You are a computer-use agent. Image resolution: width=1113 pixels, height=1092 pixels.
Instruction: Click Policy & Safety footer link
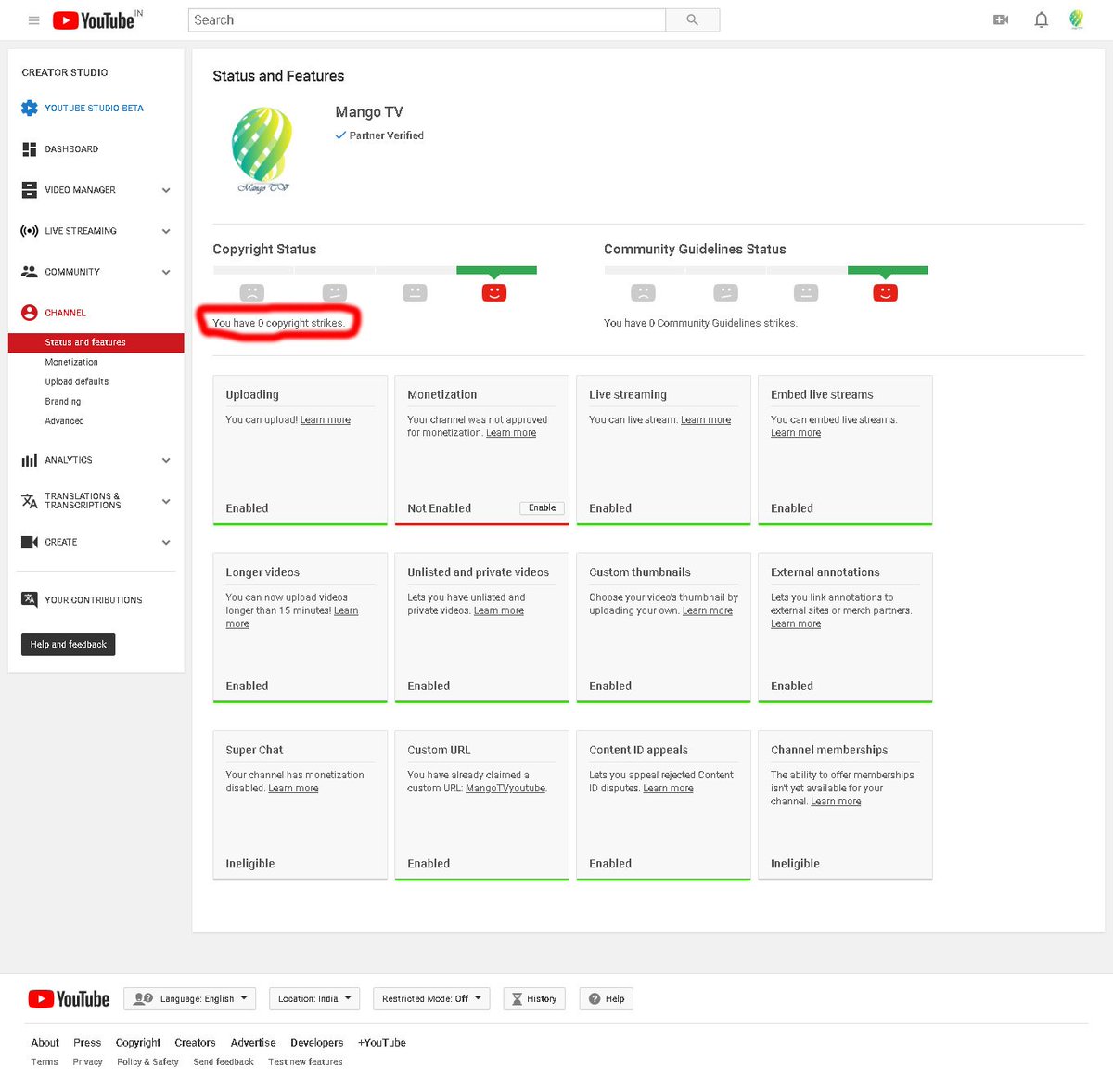pos(147,1062)
